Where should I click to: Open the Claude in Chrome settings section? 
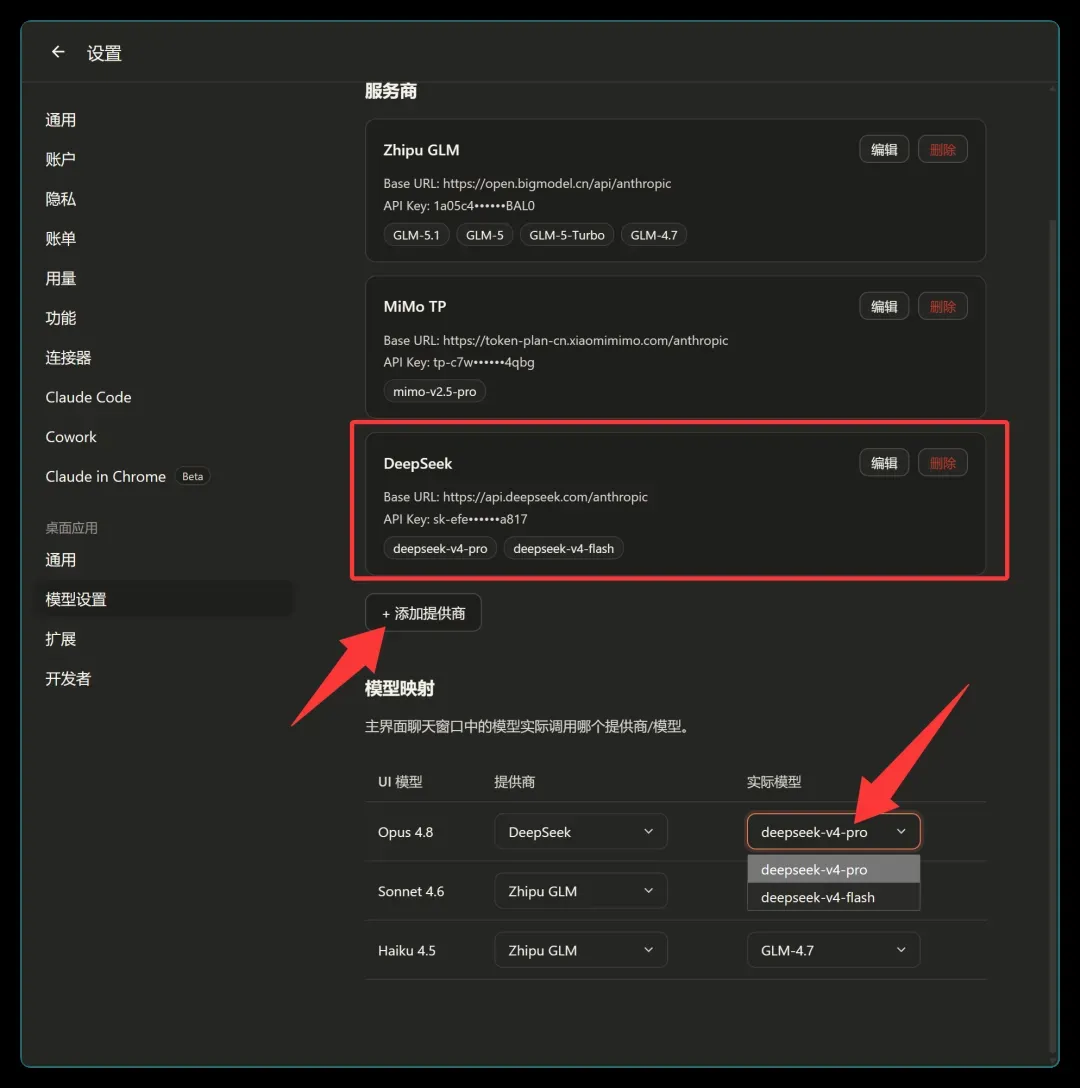coord(106,476)
